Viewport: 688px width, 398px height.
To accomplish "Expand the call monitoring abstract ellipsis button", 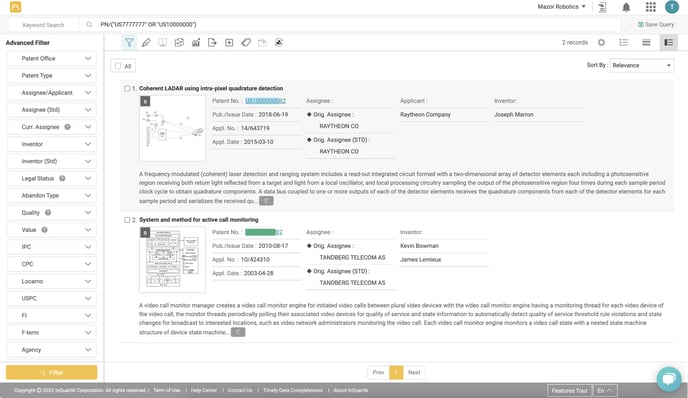I will (x=238, y=332).
